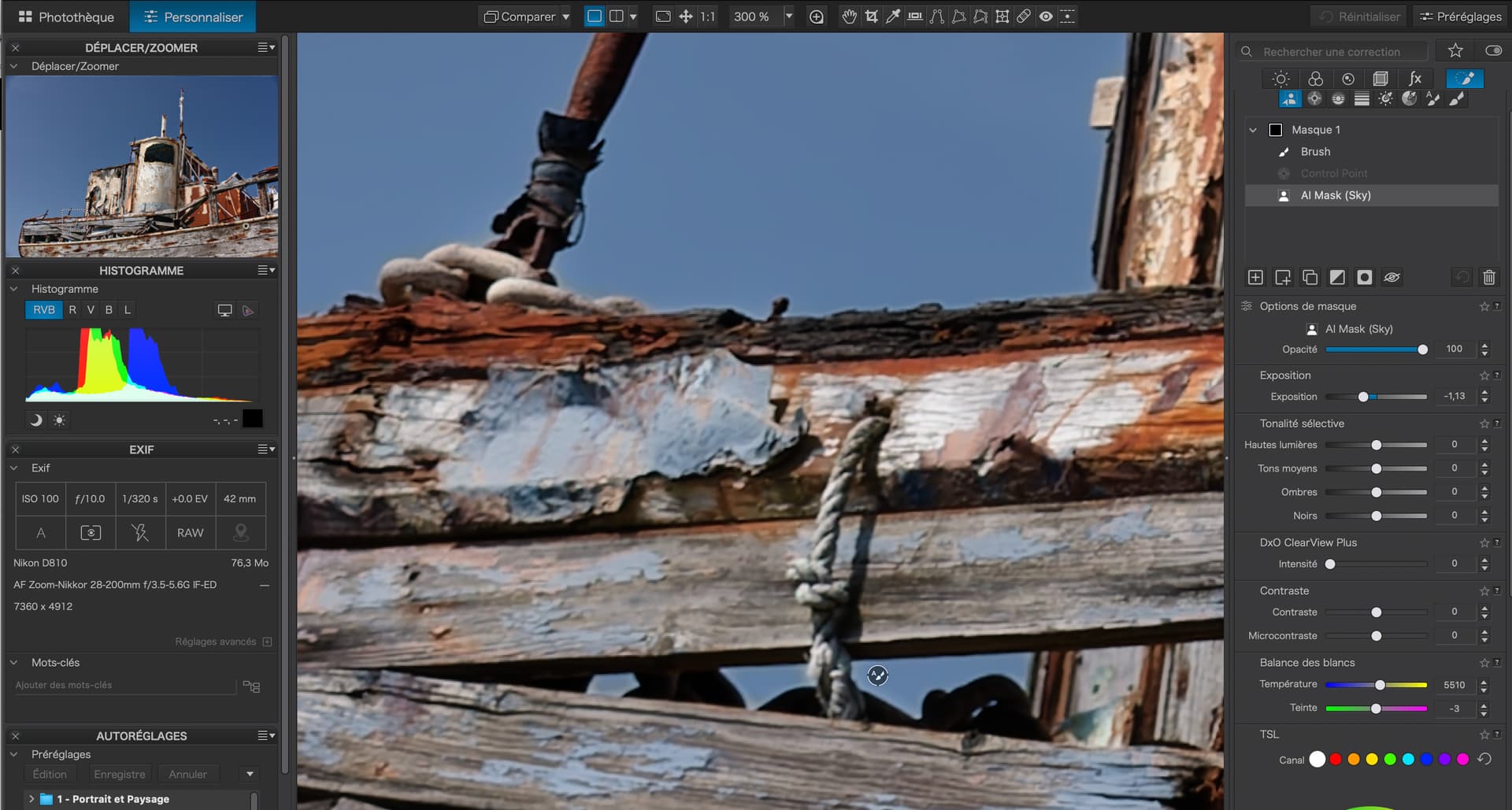Select the Horizon leveling tool
Image resolution: width=1512 pixels, height=810 pixels.
click(915, 17)
